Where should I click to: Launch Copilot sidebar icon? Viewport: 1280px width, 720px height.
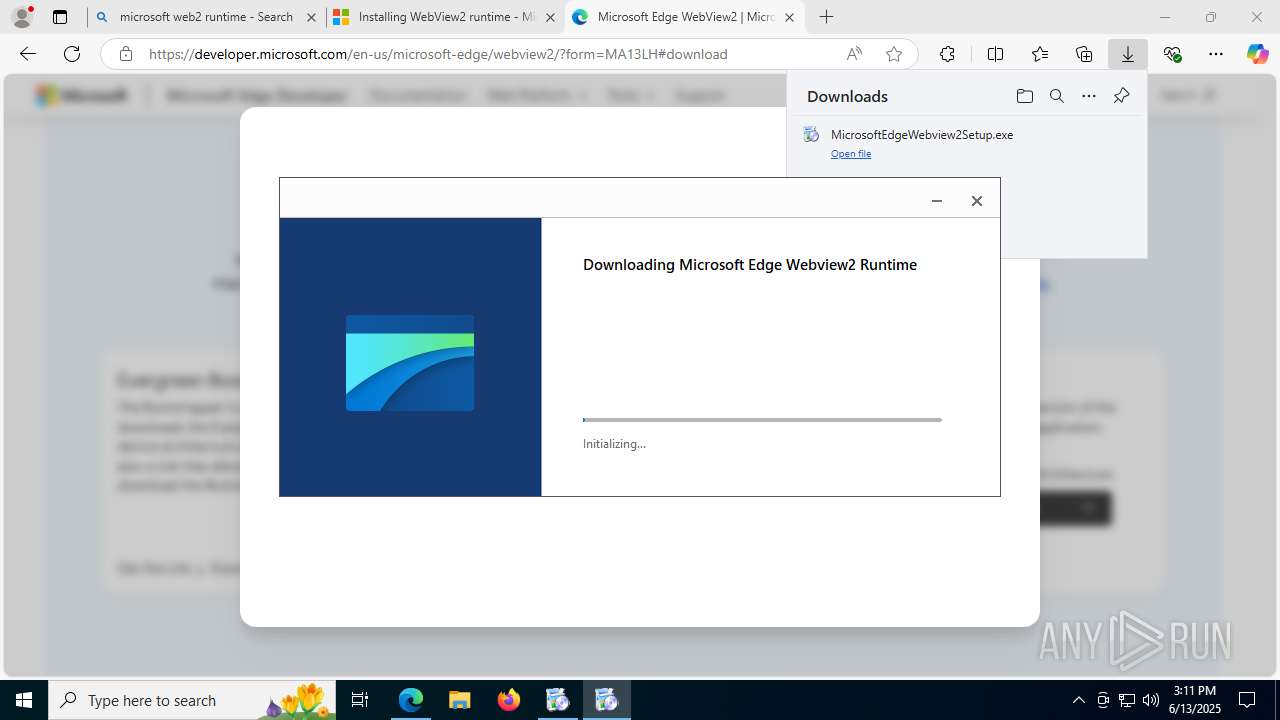(x=1257, y=54)
